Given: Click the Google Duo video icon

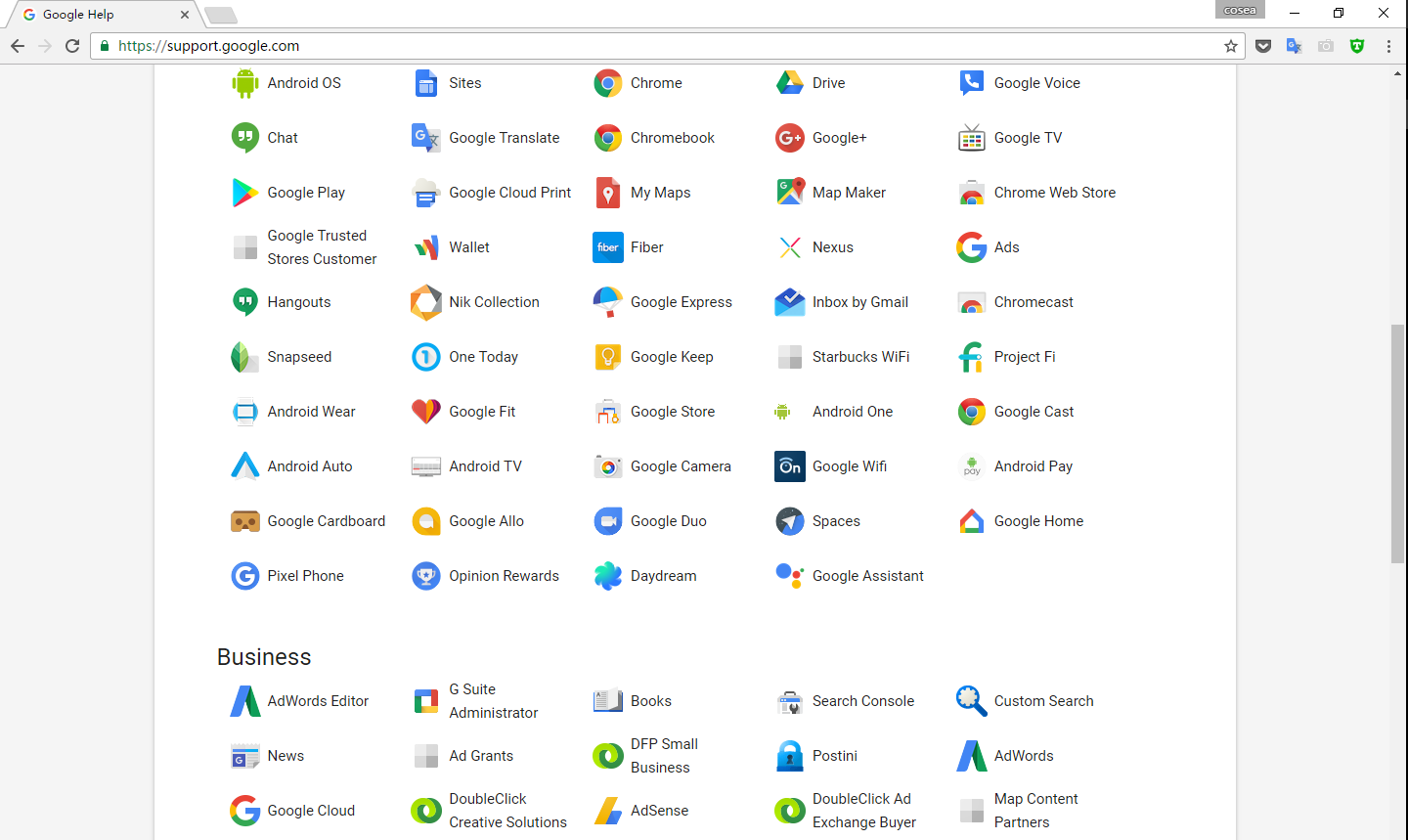Looking at the screenshot, I should pos(608,521).
